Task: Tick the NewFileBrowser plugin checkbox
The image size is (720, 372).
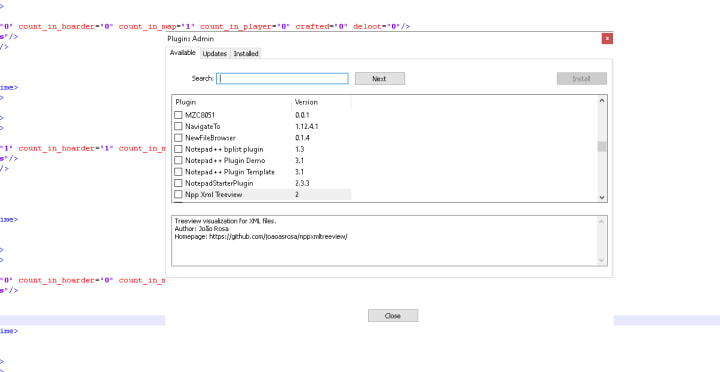Action: tap(178, 138)
